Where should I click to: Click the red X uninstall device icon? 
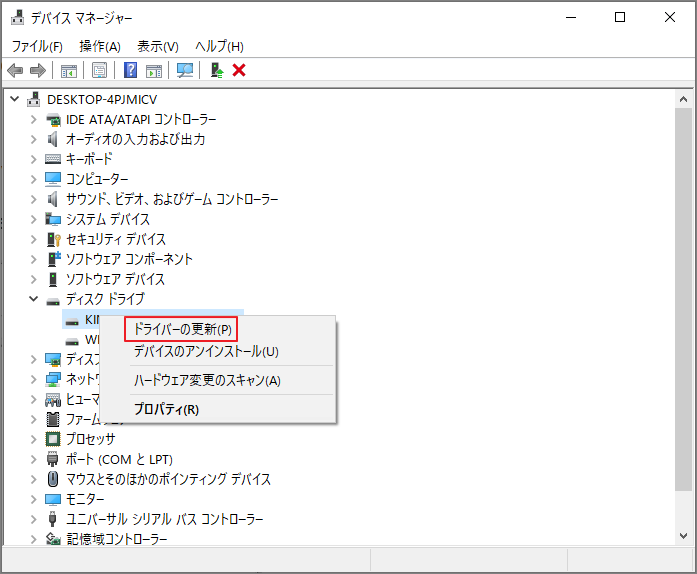pos(239,70)
